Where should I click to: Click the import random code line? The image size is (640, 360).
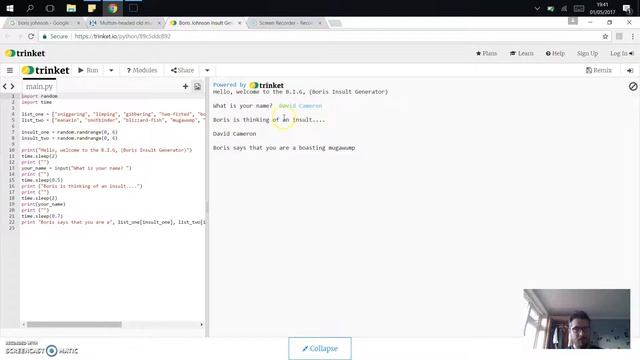click(x=40, y=96)
